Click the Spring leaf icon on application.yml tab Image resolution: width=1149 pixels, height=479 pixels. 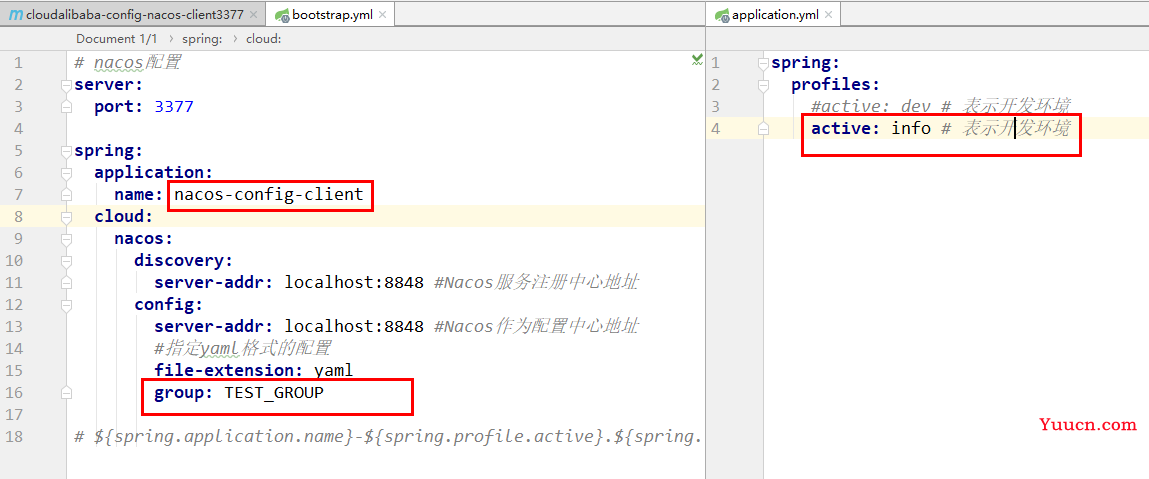click(x=721, y=15)
